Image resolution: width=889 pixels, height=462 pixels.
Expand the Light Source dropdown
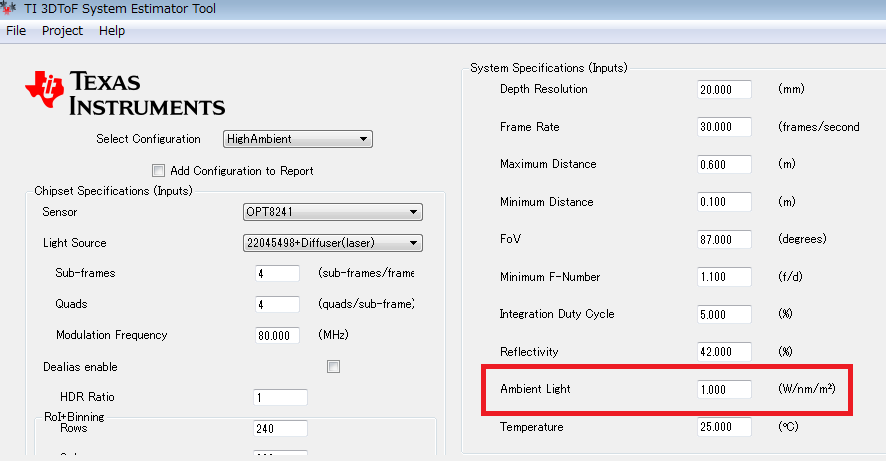pos(333,243)
